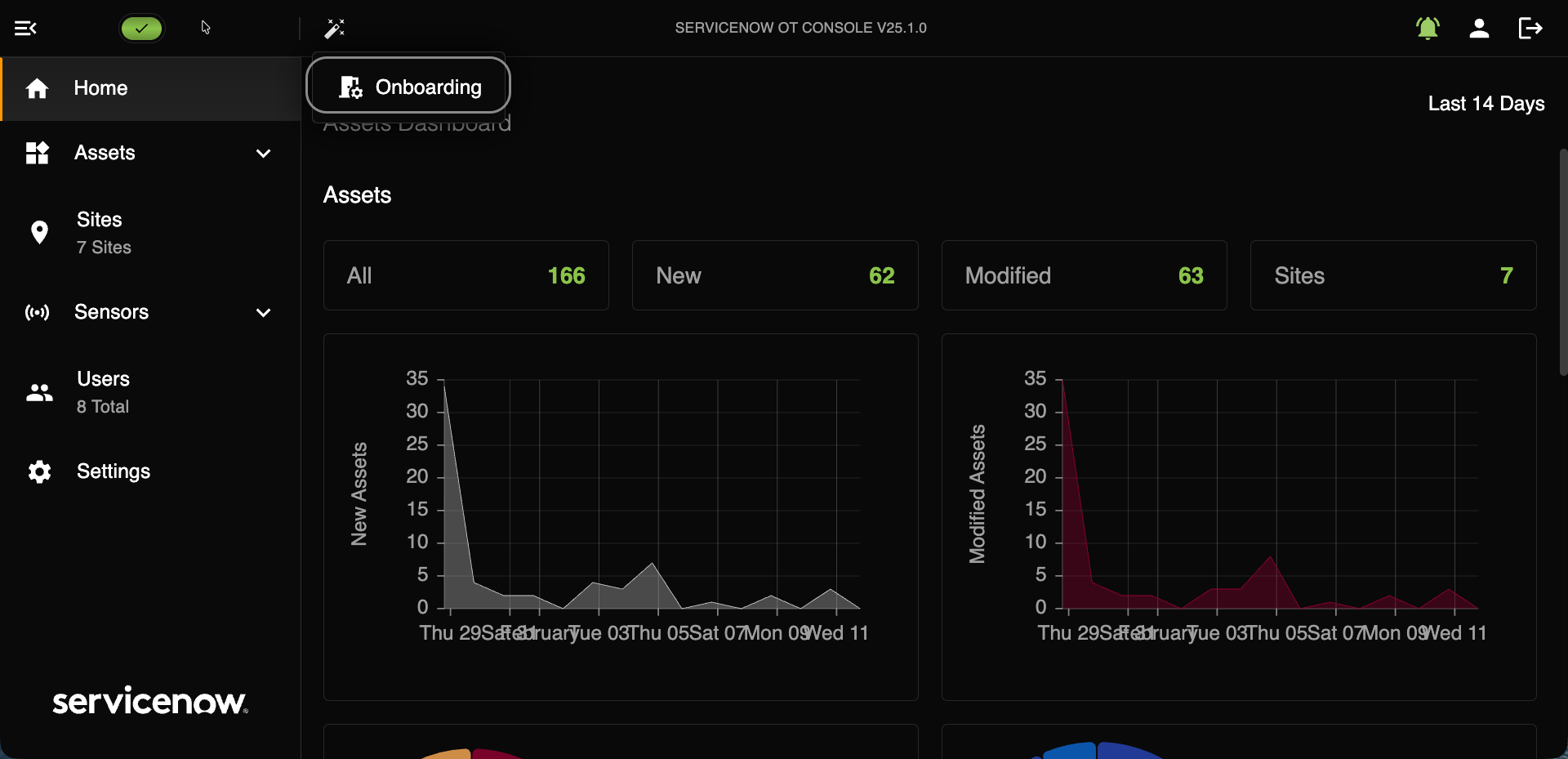
Task: Open the New assets card
Action: coord(775,275)
